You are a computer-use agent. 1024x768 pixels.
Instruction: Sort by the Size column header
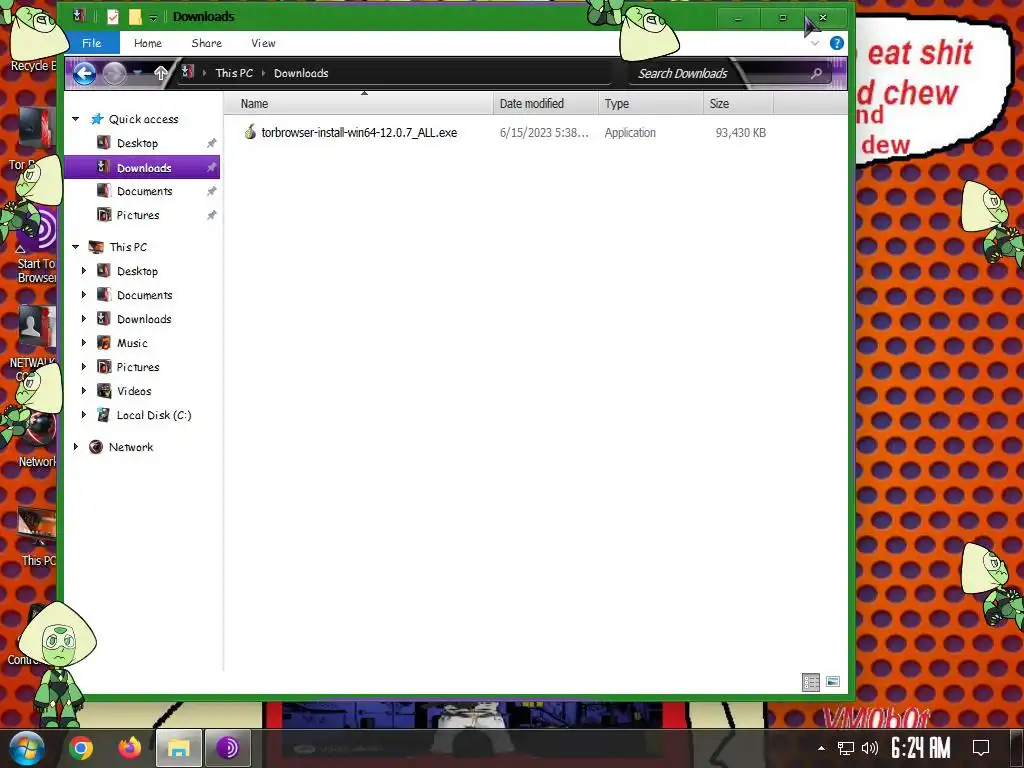coord(739,103)
